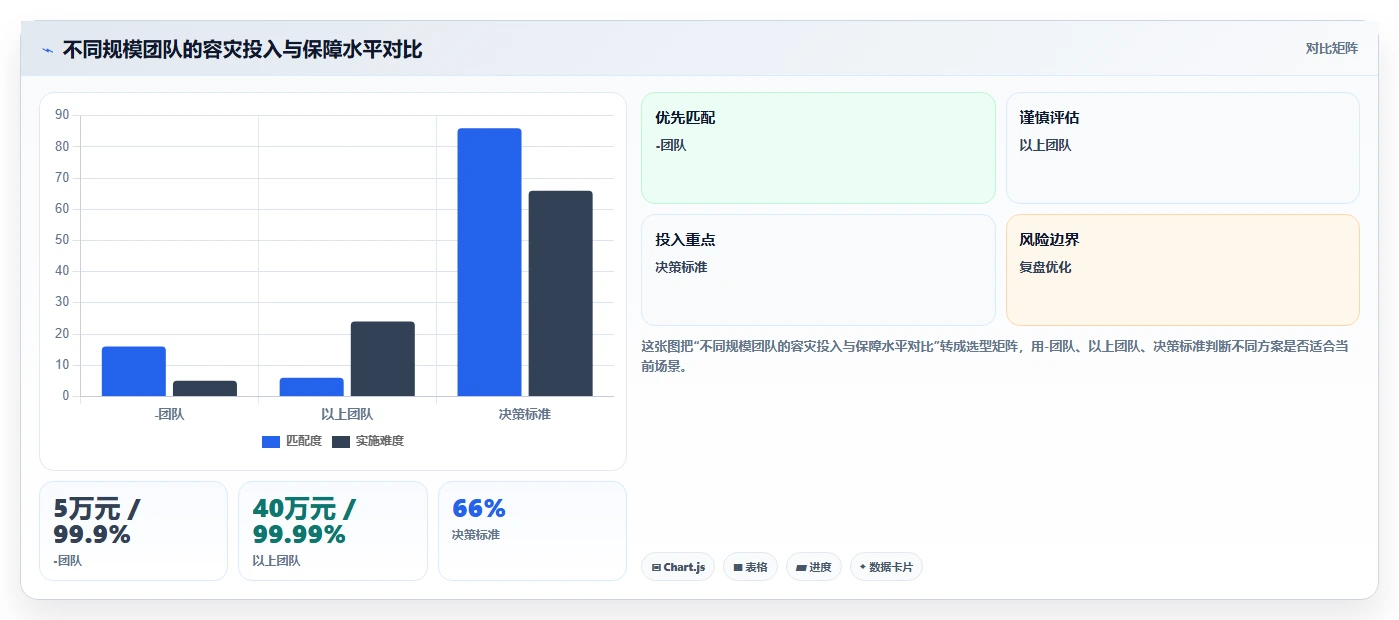Toggle the 匹配度 legend color swatch

[x=271, y=441]
